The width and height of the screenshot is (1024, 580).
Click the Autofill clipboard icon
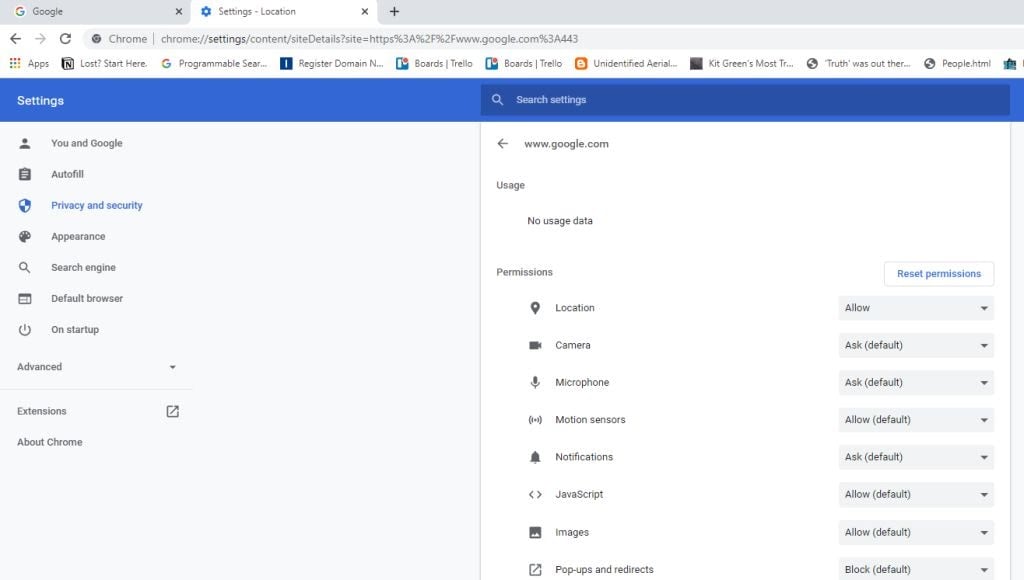coord(25,174)
